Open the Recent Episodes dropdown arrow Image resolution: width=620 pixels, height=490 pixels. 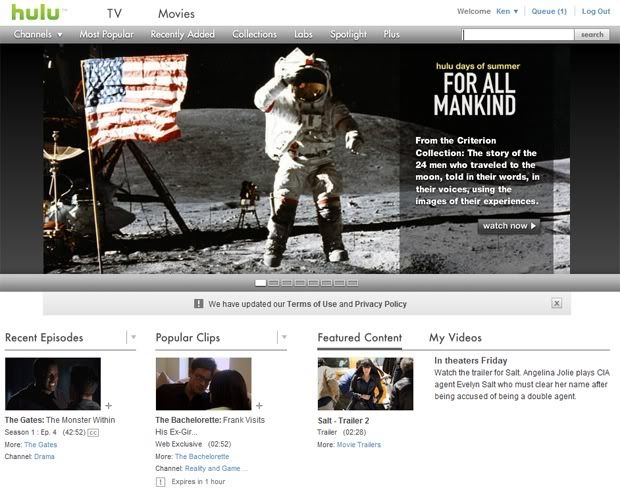click(133, 337)
